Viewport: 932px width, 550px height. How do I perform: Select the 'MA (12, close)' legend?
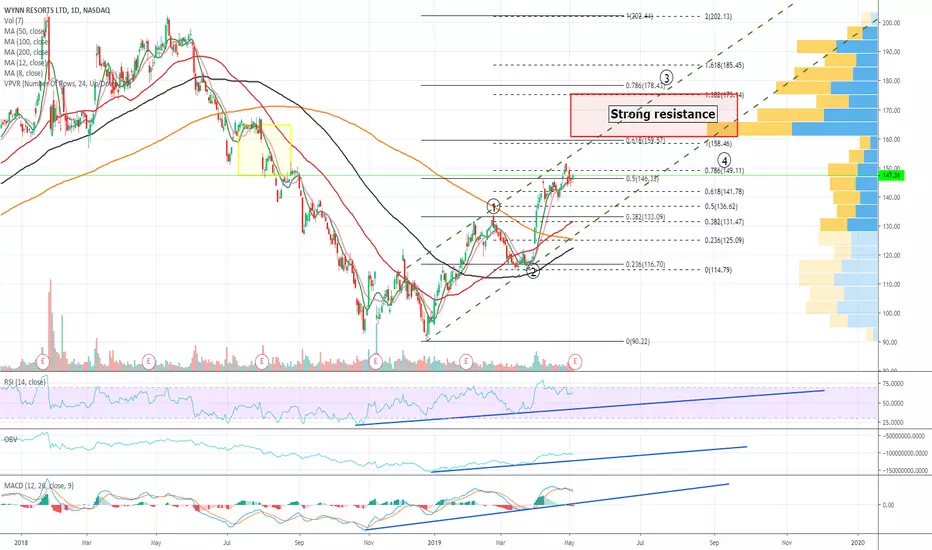25,62
